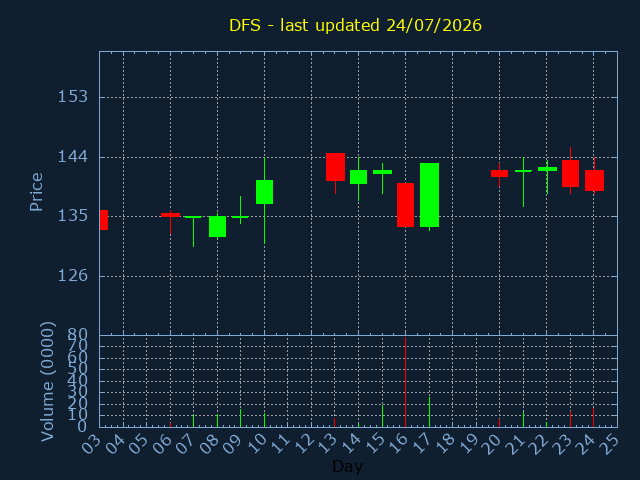Click the green volume bar on day 17
The width and height of the screenshot is (640, 480).
point(429,412)
